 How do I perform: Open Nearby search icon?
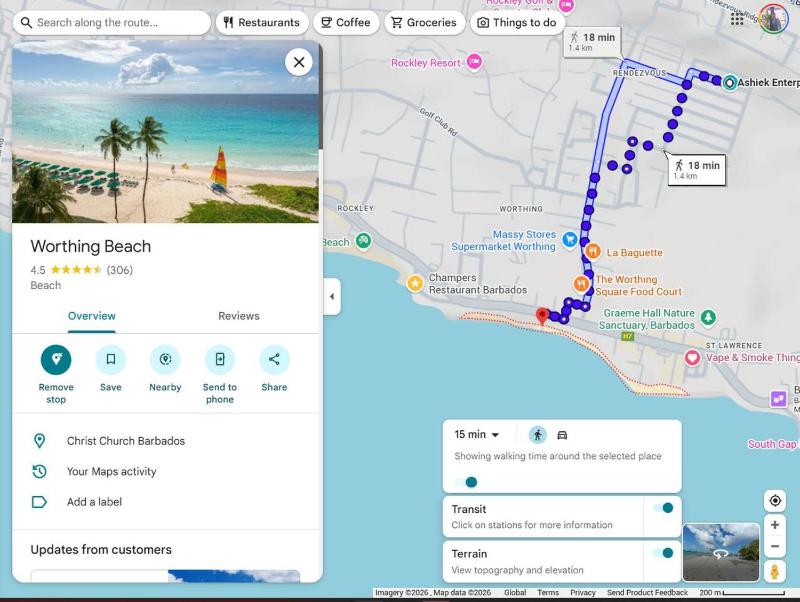pyautogui.click(x=165, y=360)
